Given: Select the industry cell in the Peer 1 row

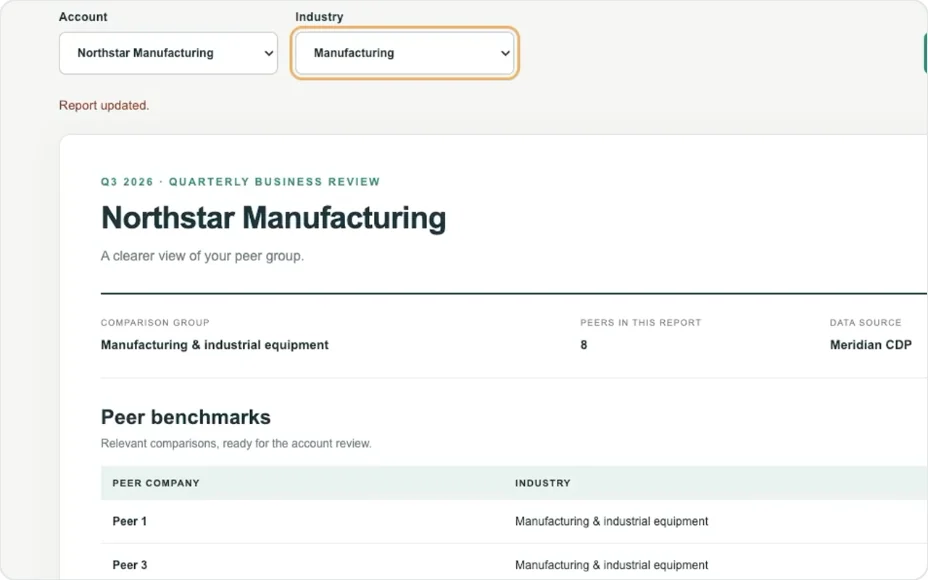Looking at the screenshot, I should click(611, 521).
